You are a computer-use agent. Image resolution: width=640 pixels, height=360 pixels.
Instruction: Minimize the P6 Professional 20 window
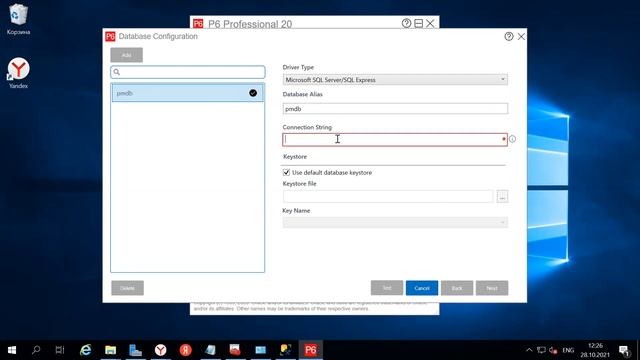point(418,23)
